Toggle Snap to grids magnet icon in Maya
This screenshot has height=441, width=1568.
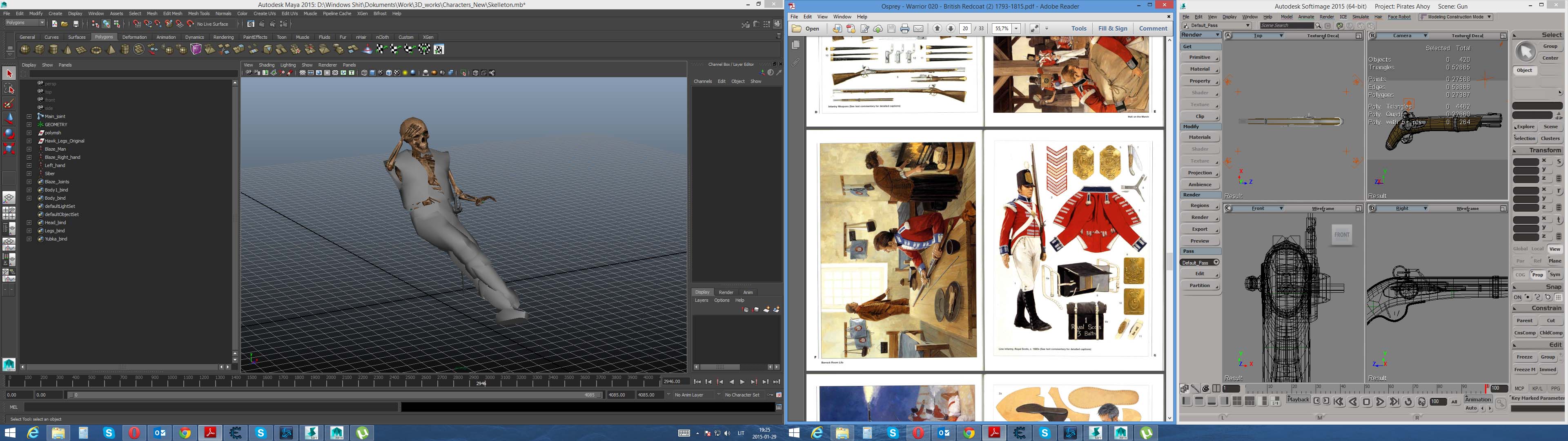137,24
